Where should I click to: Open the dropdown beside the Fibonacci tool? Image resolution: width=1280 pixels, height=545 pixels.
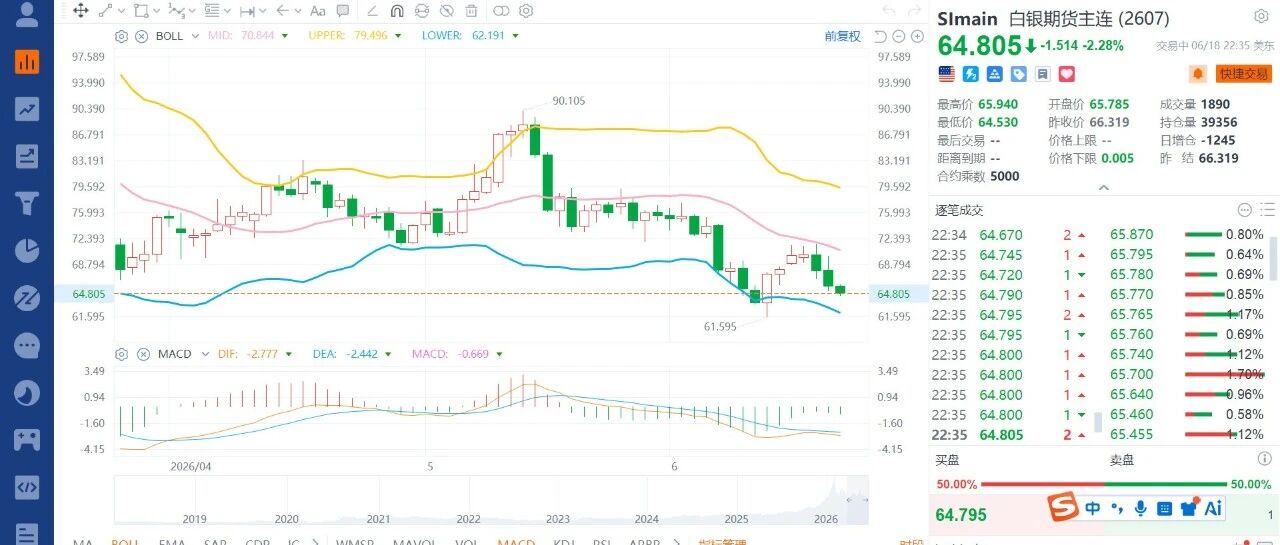[x=227, y=11]
